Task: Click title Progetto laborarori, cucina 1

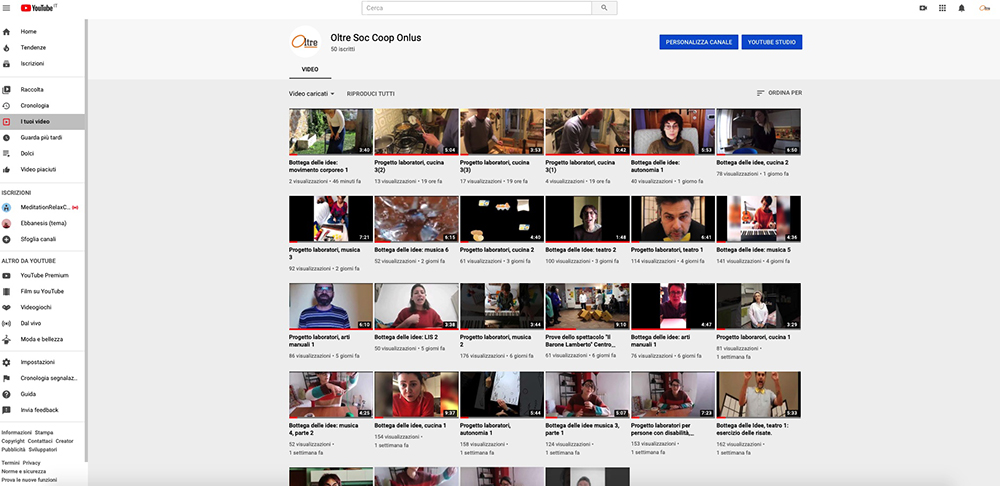Action: 753,337
